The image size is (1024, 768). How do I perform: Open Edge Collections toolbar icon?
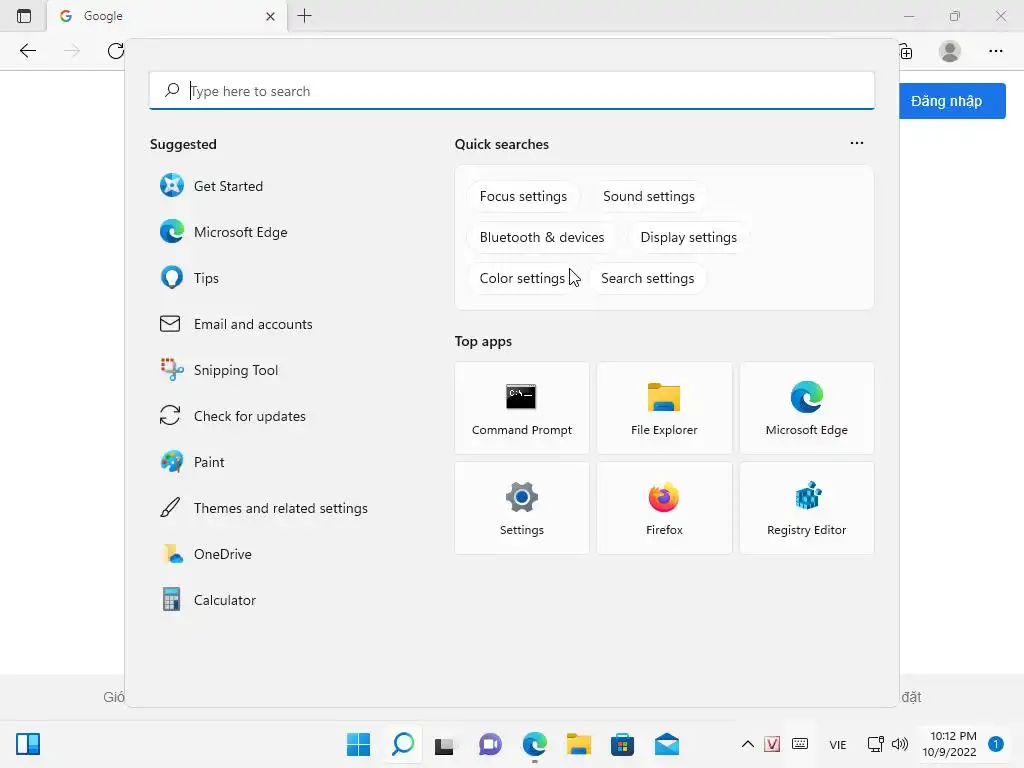coord(906,52)
